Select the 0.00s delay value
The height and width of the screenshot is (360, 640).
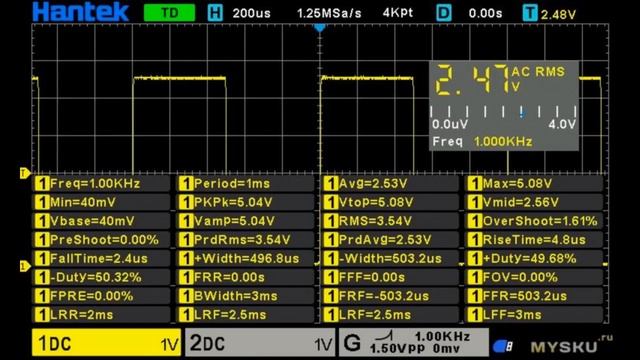[485, 13]
